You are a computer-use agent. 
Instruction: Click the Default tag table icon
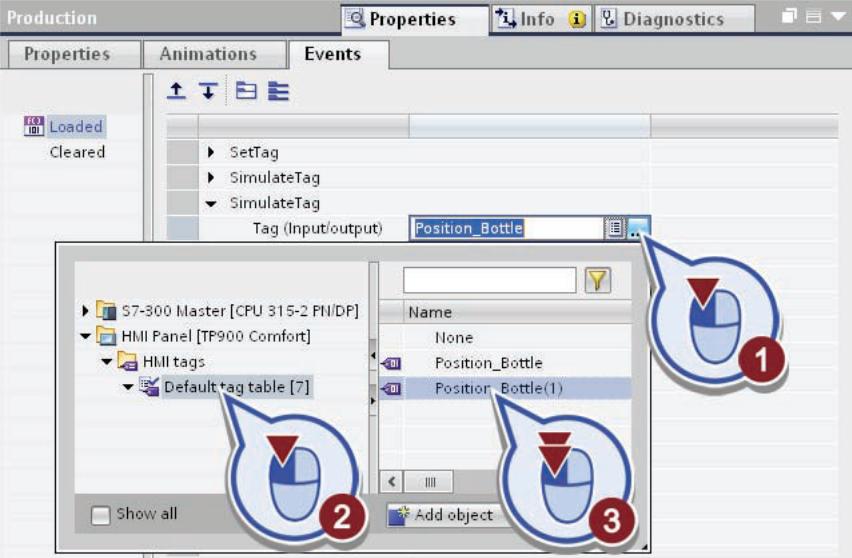149,386
